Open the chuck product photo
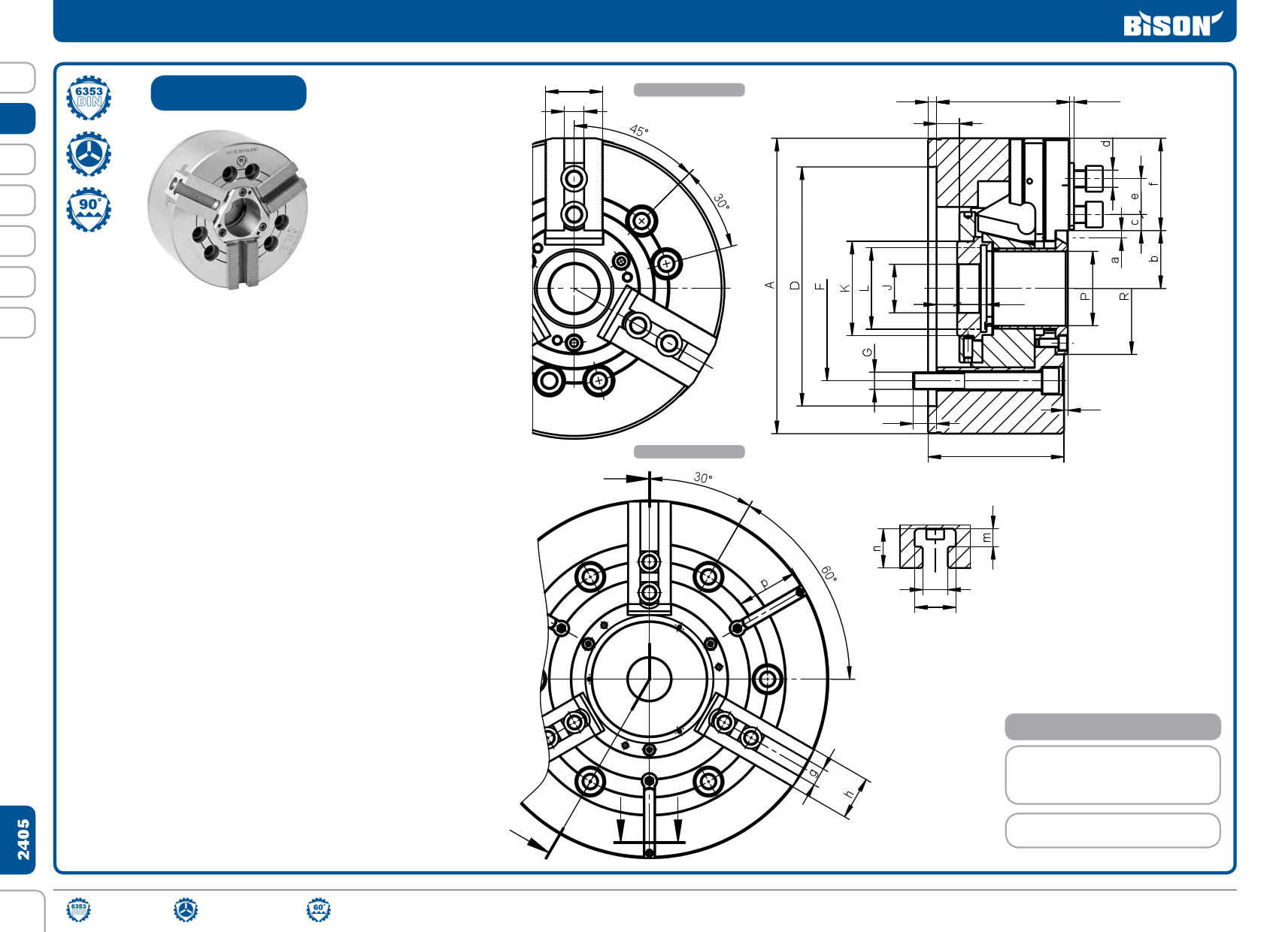 [x=228, y=209]
